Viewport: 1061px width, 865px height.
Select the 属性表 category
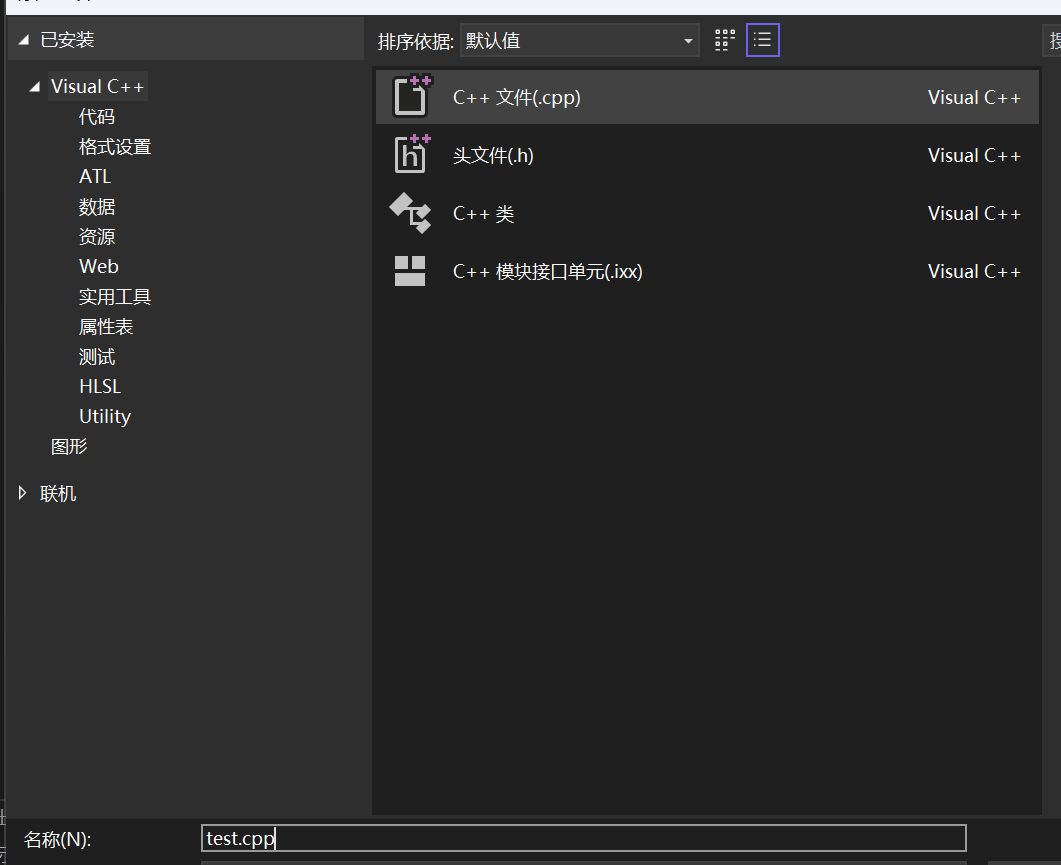(106, 326)
